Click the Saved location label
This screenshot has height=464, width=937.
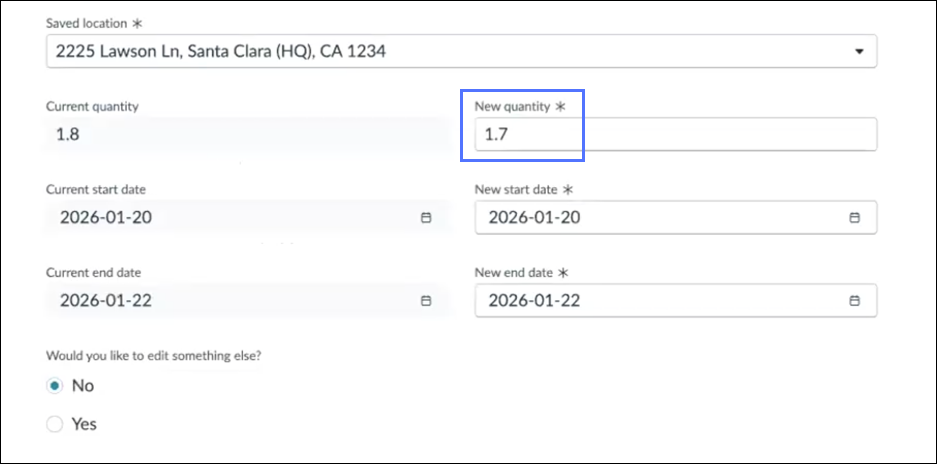point(87,24)
